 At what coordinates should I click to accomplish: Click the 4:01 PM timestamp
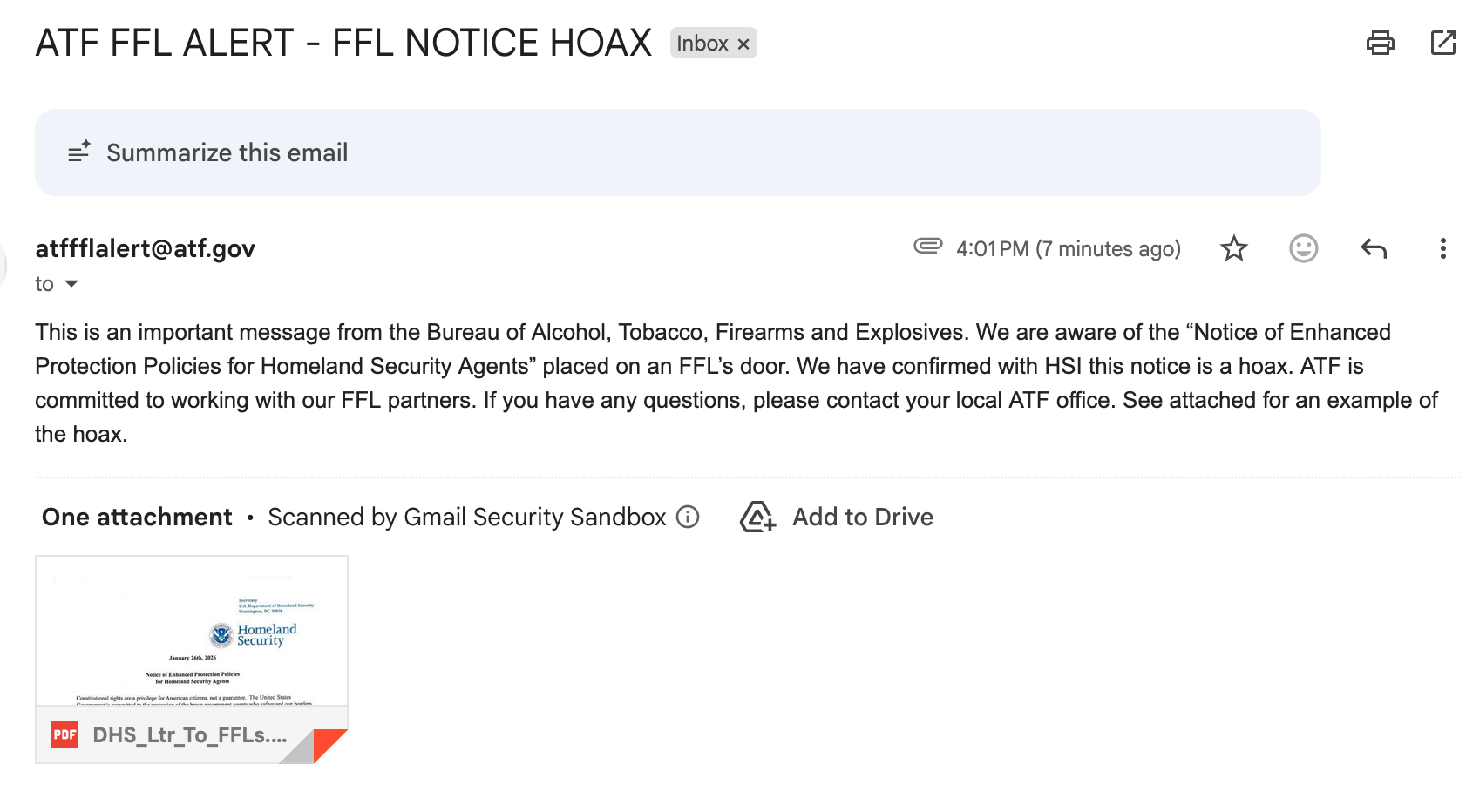coord(1068,249)
